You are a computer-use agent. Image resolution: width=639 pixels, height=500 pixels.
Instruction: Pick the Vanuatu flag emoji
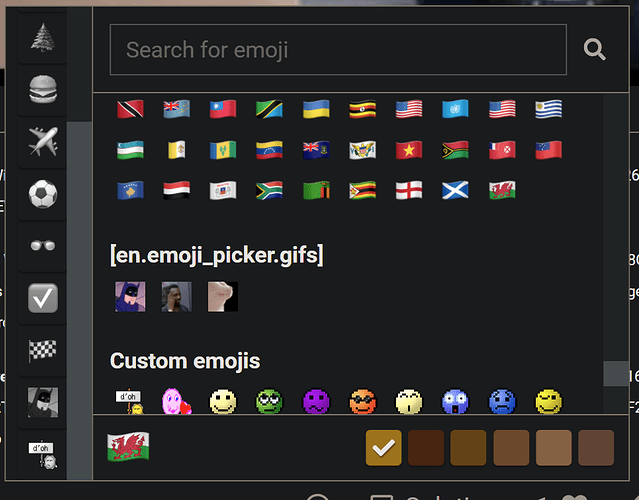(456, 150)
